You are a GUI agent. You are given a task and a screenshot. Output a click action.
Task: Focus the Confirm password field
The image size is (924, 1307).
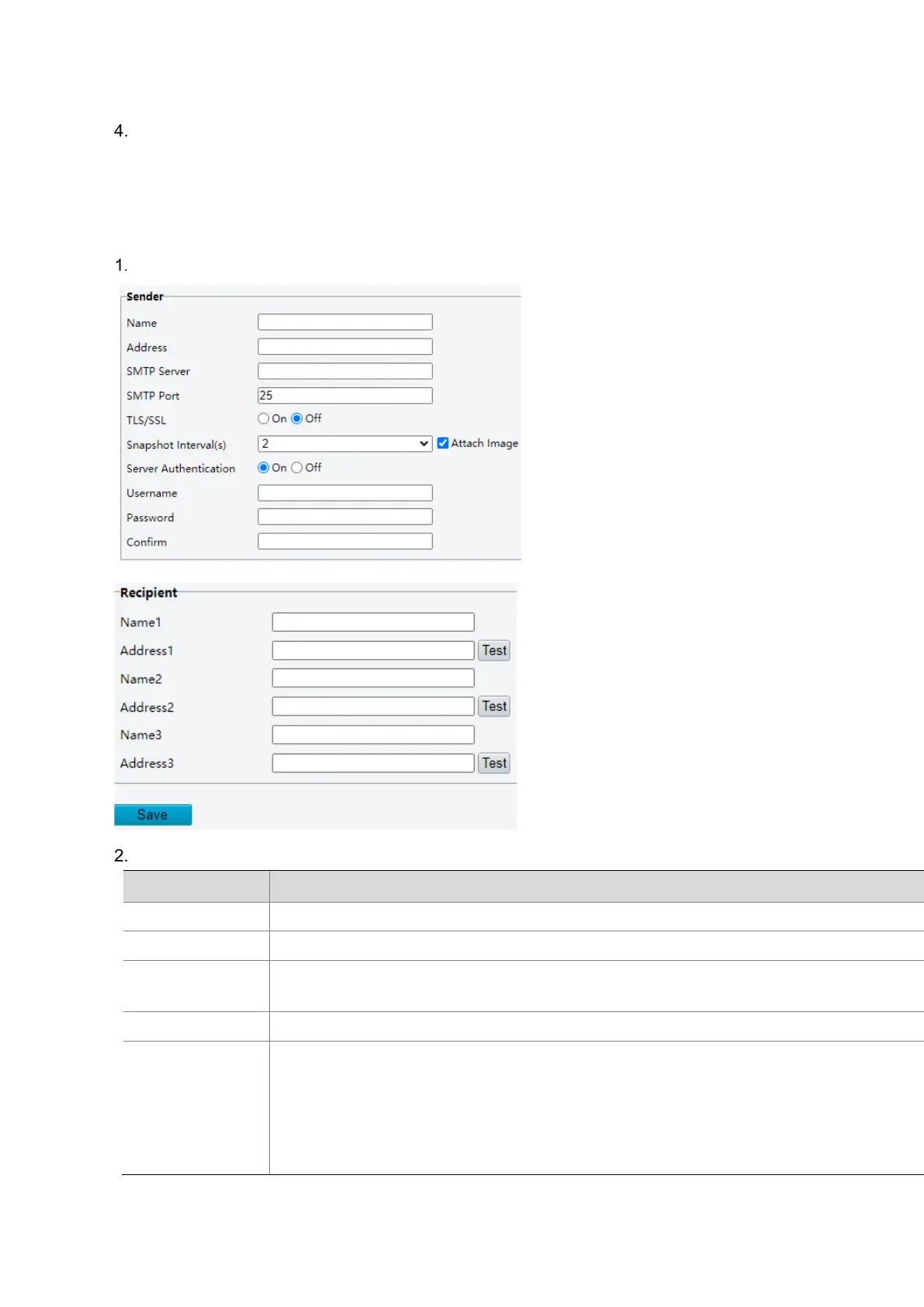344,542
